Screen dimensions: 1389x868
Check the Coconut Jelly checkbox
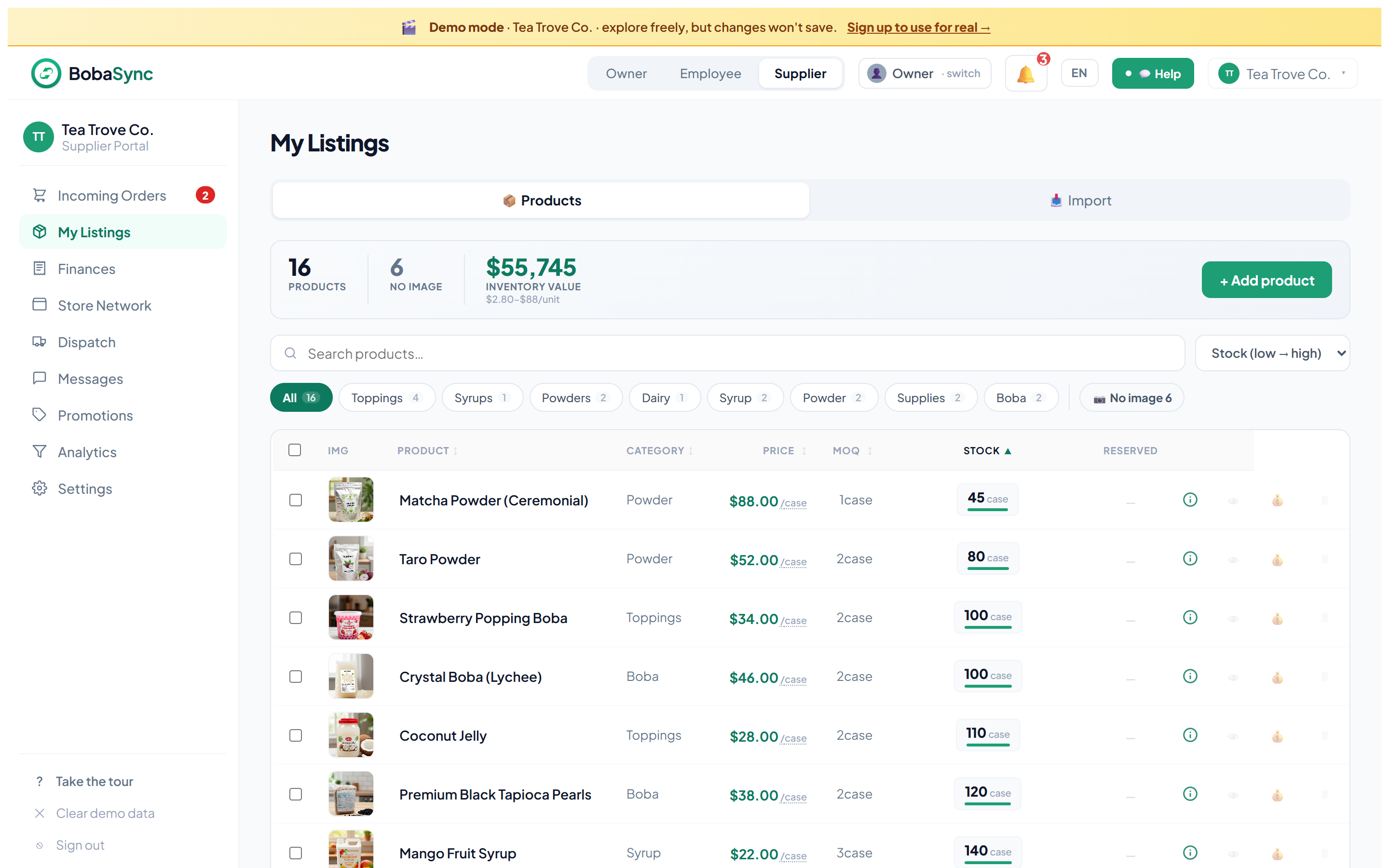pos(296,735)
